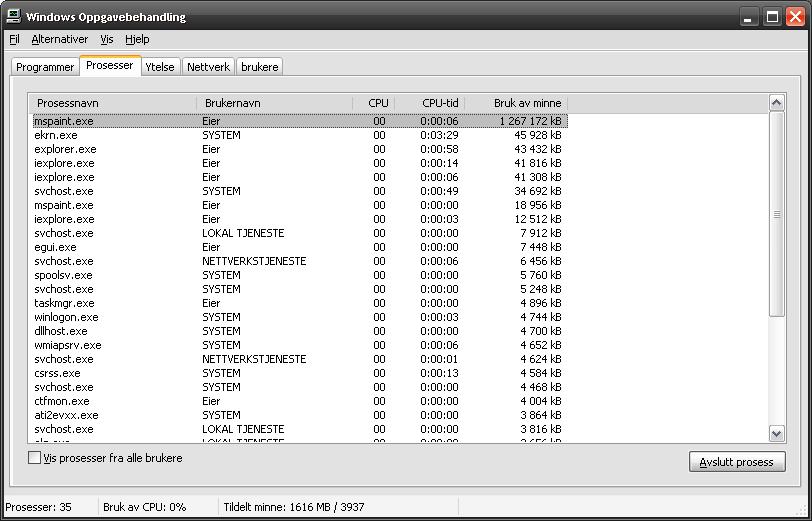Enable Vis prosesser fra alle brukere

click(34, 458)
